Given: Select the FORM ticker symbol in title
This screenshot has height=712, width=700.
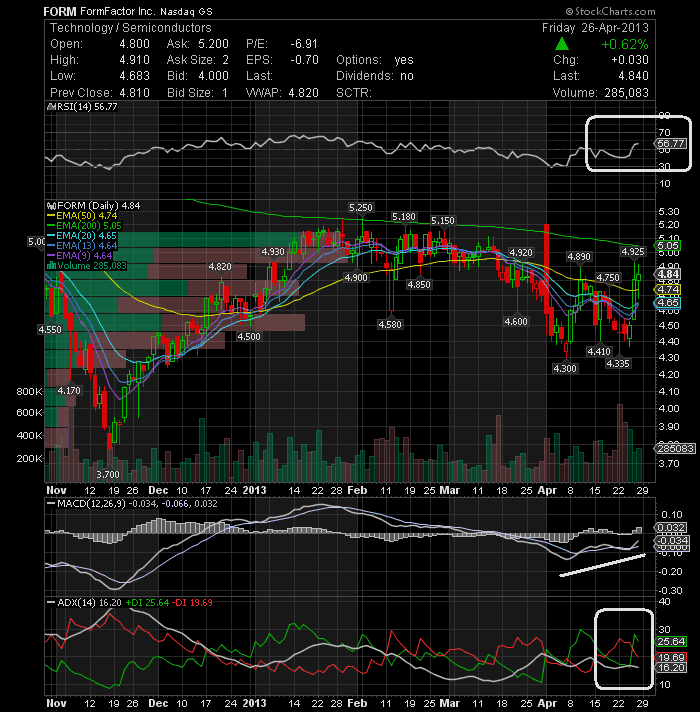Looking at the screenshot, I should (60, 11).
